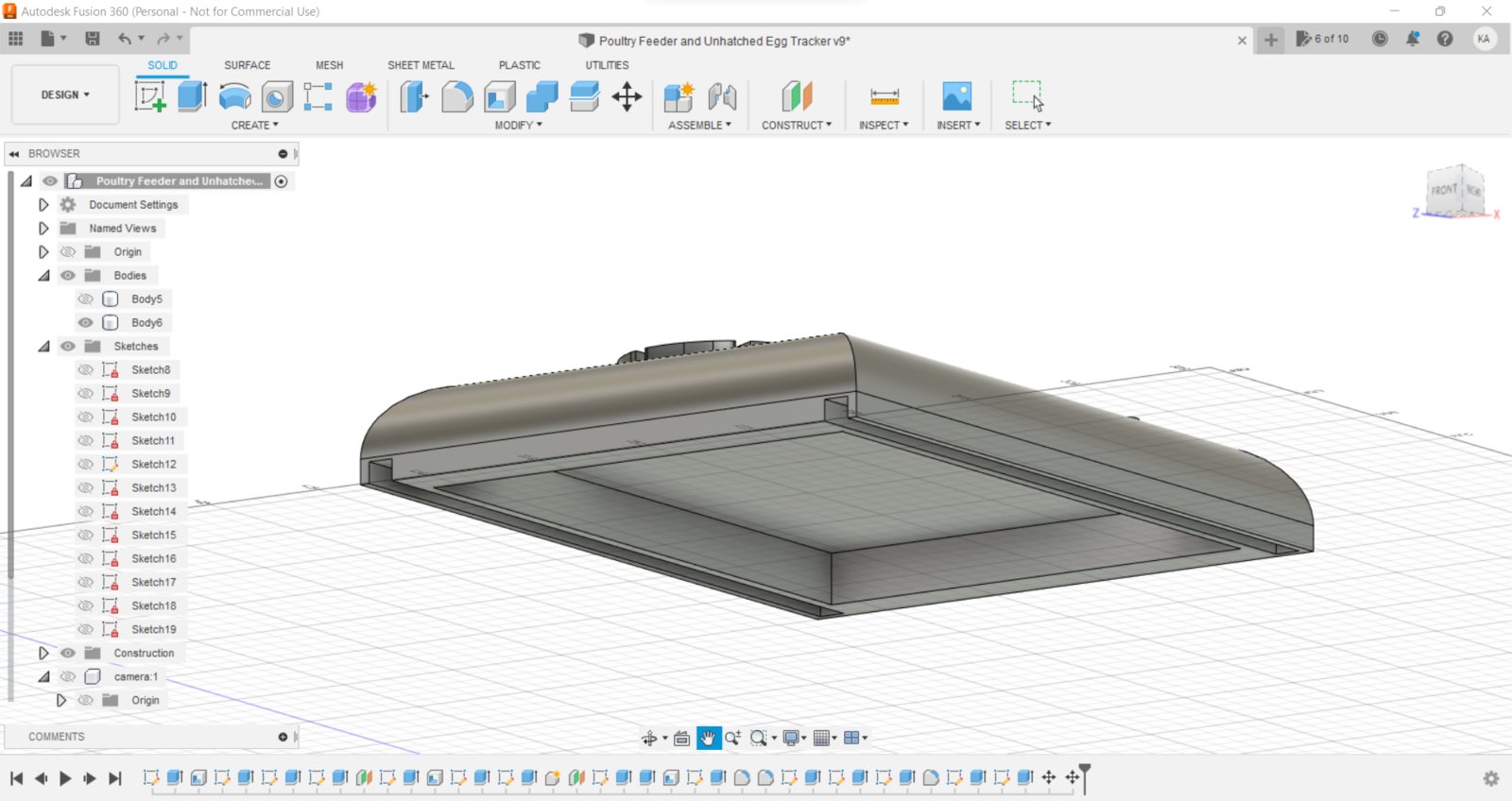Screen dimensions: 1512x801
Task: Select the Create Sketch tool
Action: coord(150,96)
